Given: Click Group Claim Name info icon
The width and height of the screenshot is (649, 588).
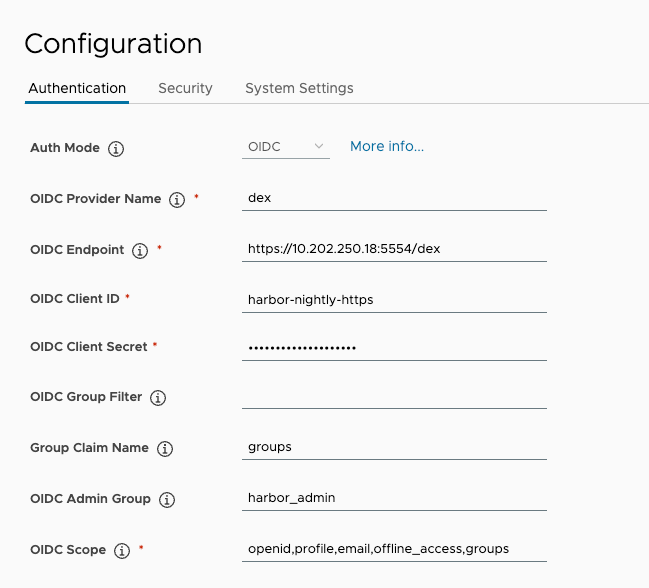Looking at the screenshot, I should 165,449.
